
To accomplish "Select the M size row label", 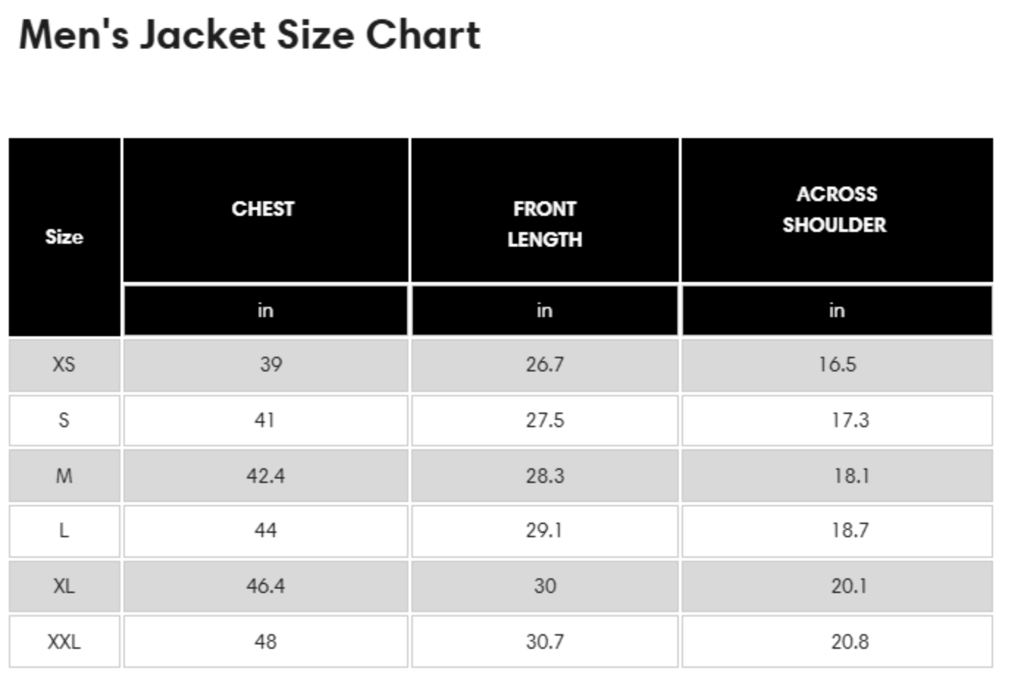I will [64, 476].
